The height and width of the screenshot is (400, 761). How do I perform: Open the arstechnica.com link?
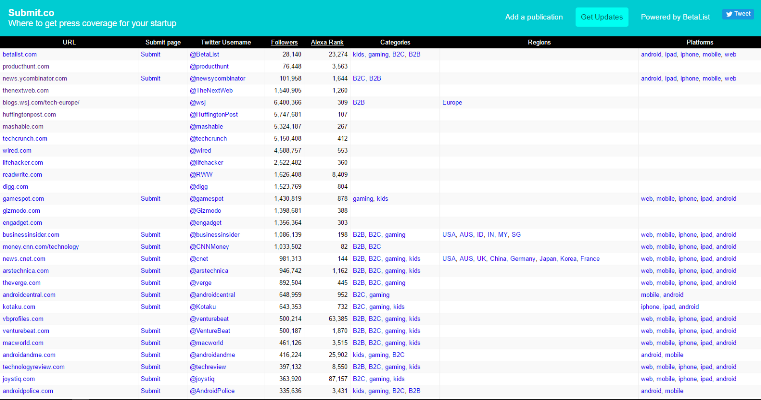point(26,271)
